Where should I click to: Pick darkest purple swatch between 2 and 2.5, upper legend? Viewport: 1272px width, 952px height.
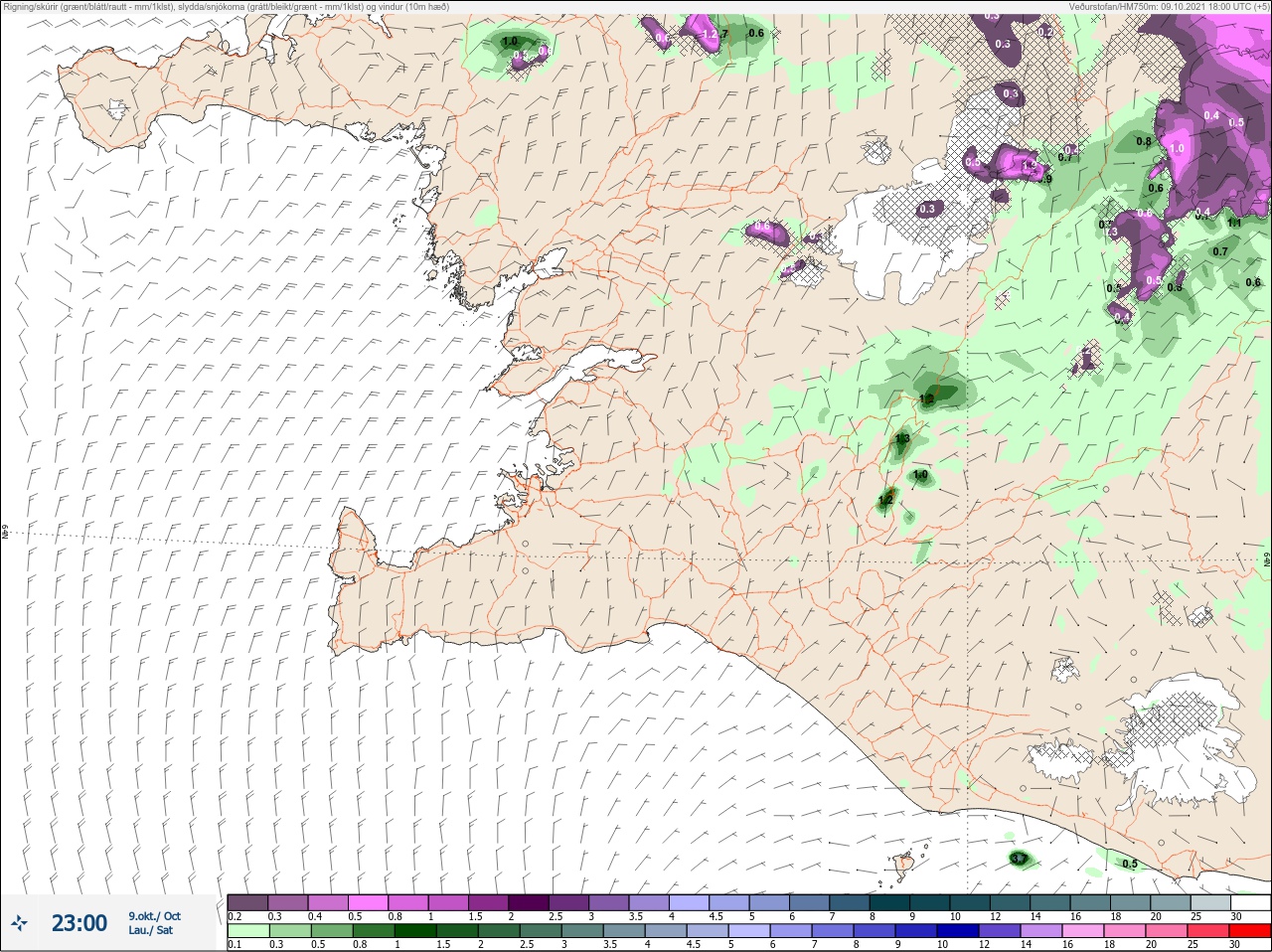coord(531,902)
